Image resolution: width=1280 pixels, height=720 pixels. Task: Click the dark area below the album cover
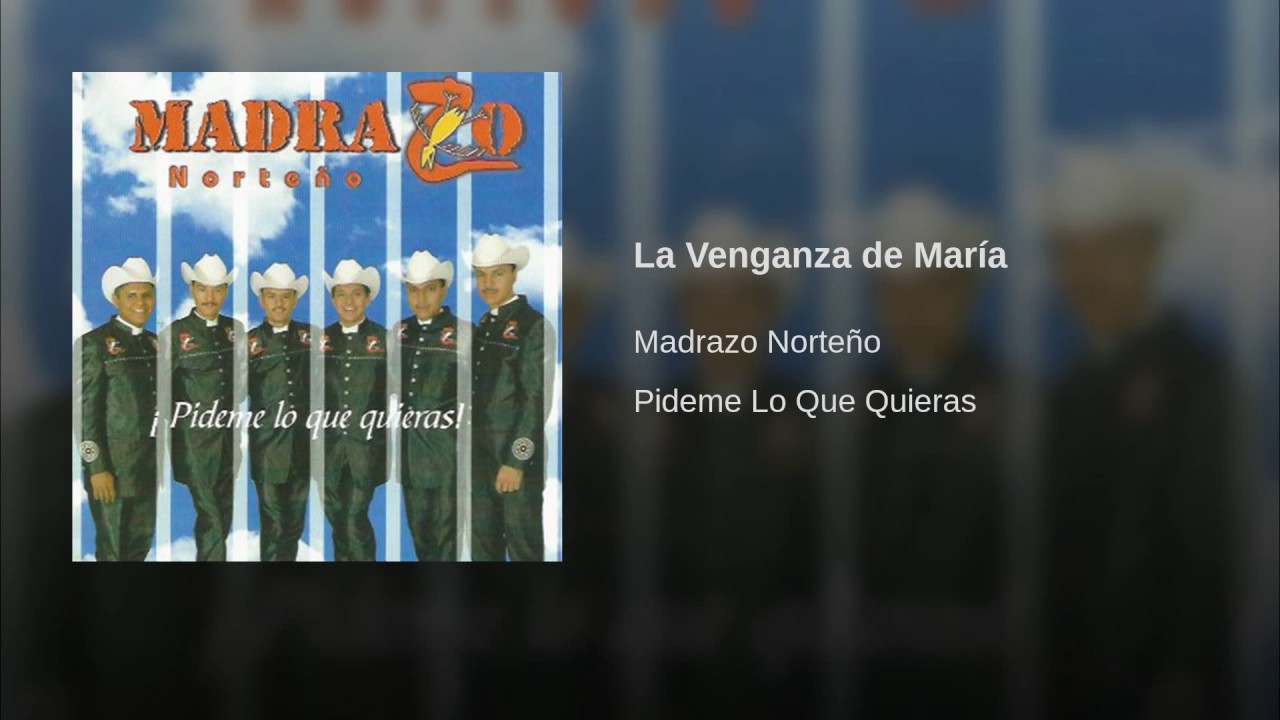point(317,640)
